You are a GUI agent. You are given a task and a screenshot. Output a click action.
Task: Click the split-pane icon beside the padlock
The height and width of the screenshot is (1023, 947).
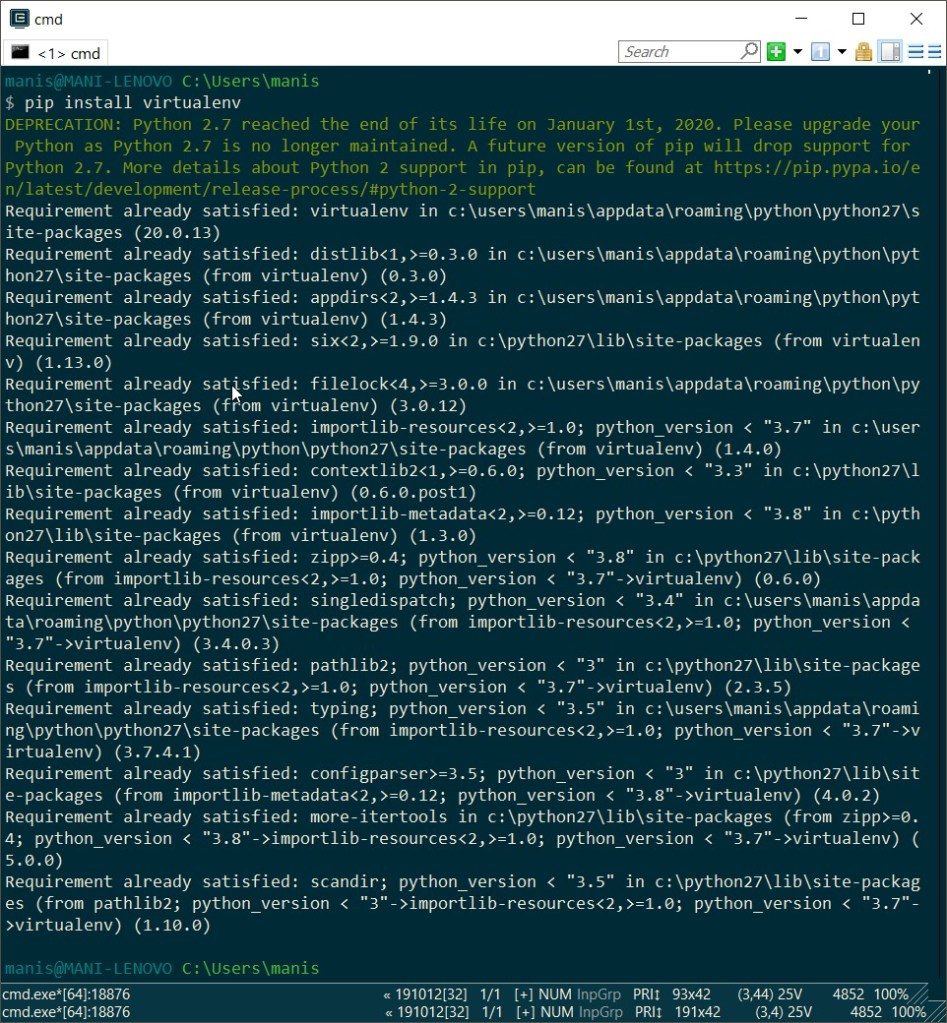890,52
